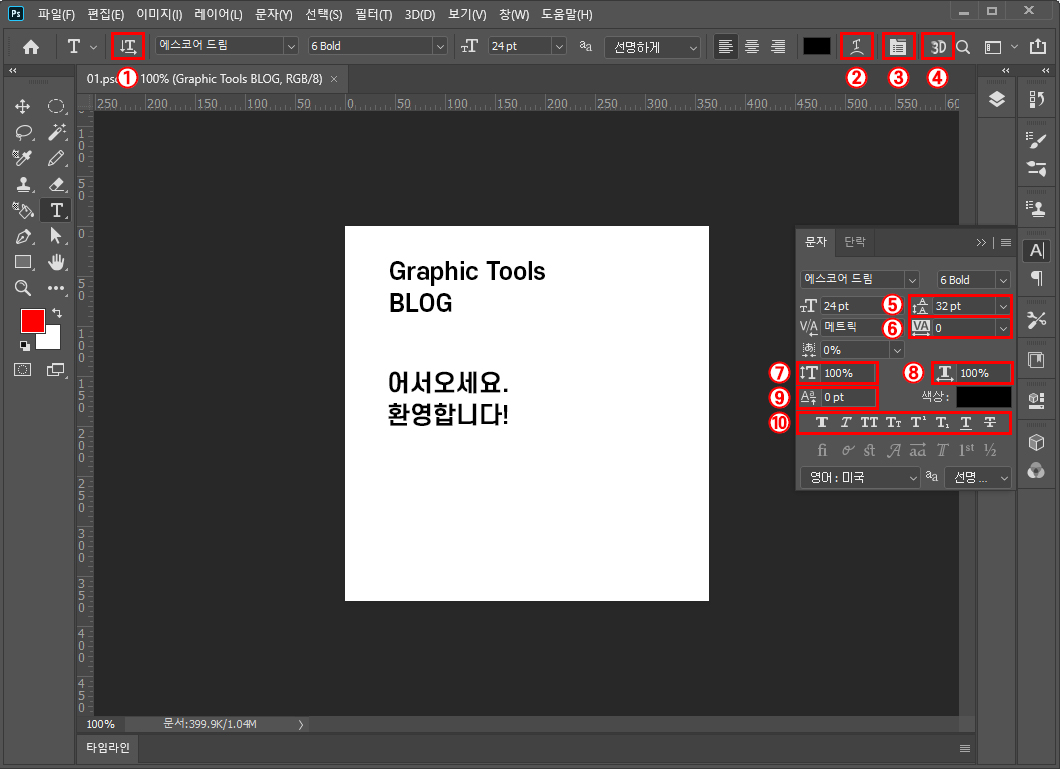Select the Lasso tool

click(x=23, y=132)
